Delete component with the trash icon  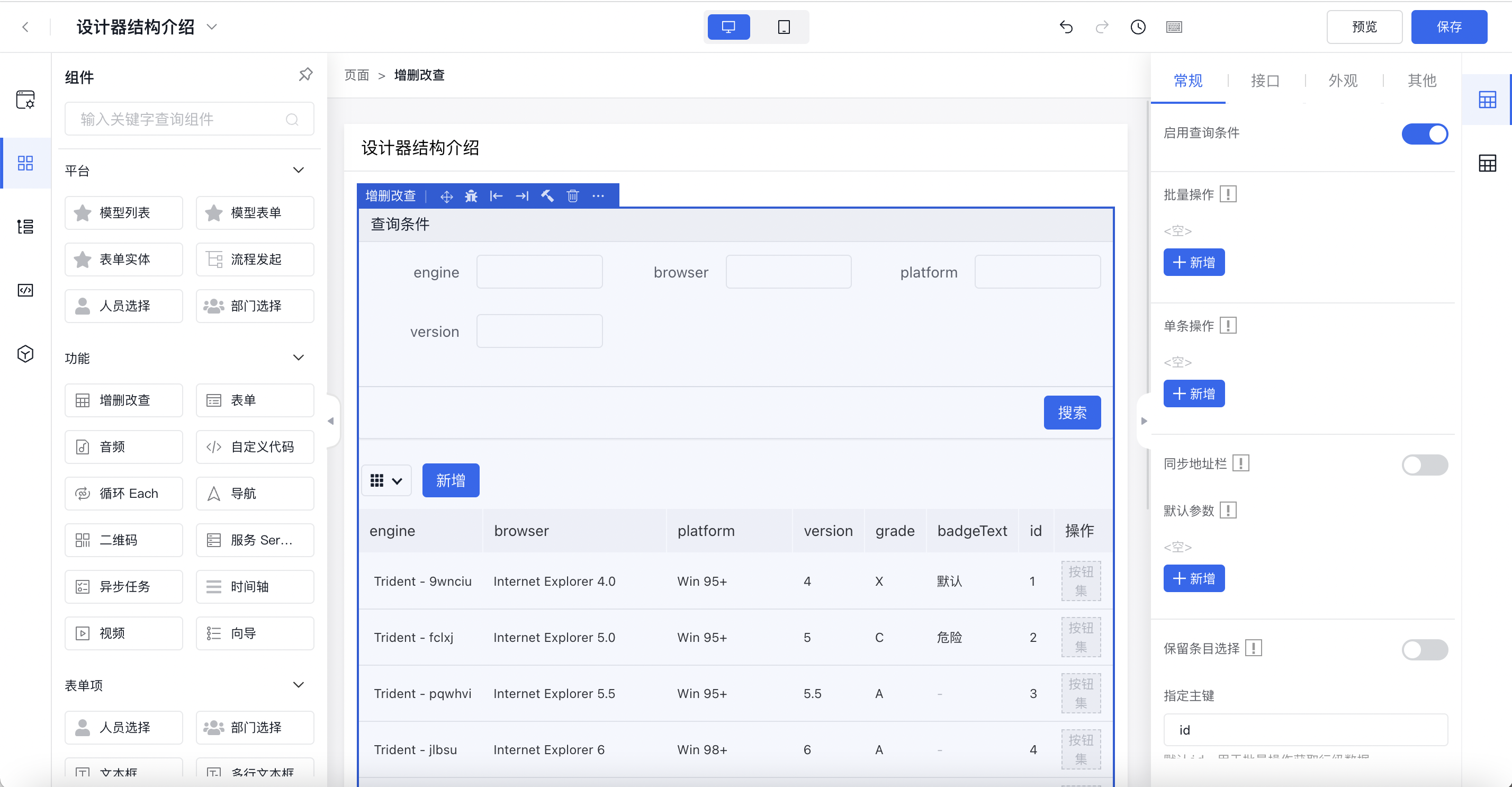pos(573,196)
